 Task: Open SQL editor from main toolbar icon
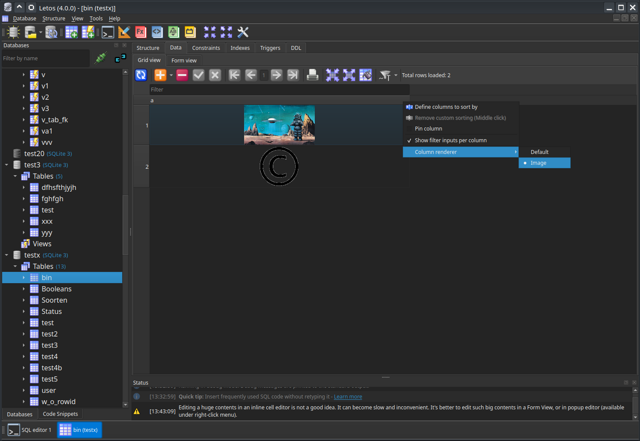point(108,32)
